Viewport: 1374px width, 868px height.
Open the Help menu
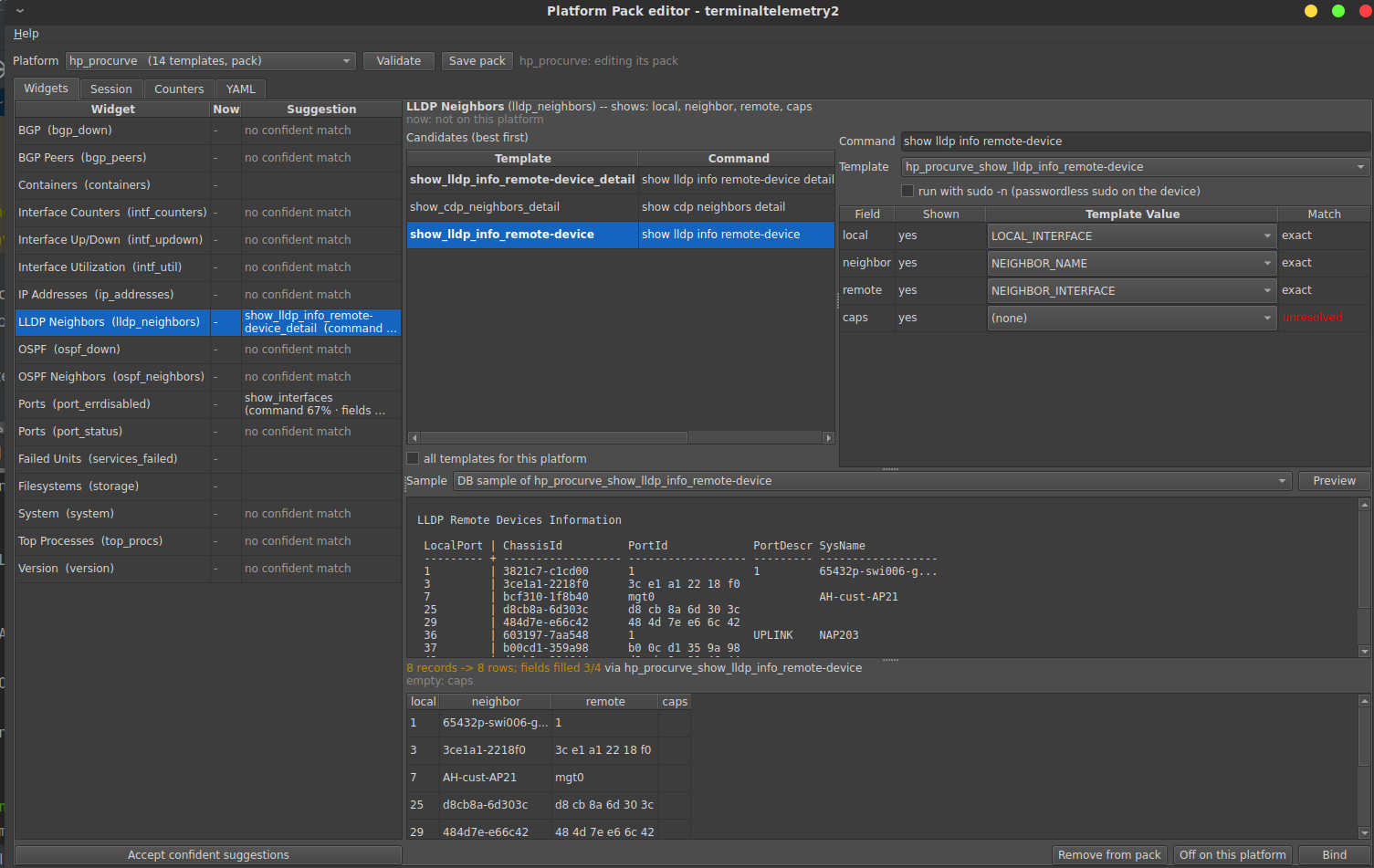(26, 34)
